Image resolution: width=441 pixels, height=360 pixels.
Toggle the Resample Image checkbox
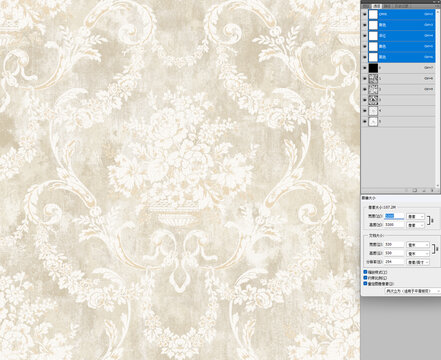pyautogui.click(x=365, y=283)
